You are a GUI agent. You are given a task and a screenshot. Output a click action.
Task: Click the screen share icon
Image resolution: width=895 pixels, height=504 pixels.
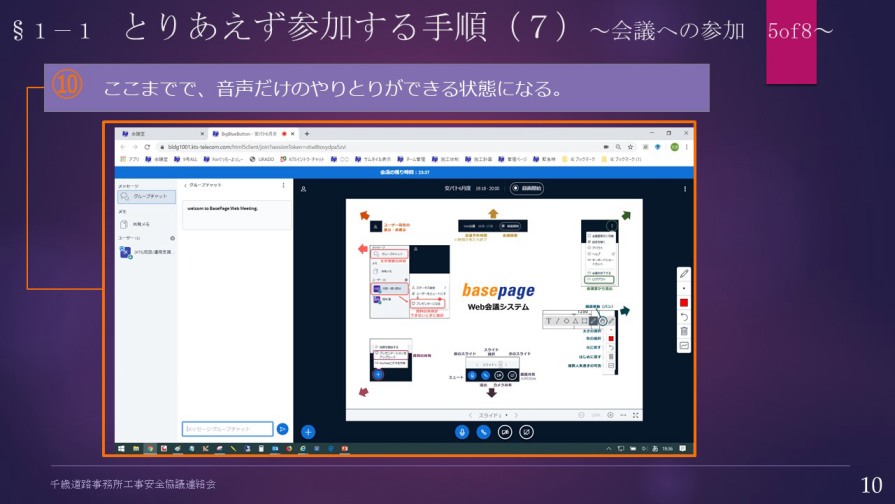(527, 432)
